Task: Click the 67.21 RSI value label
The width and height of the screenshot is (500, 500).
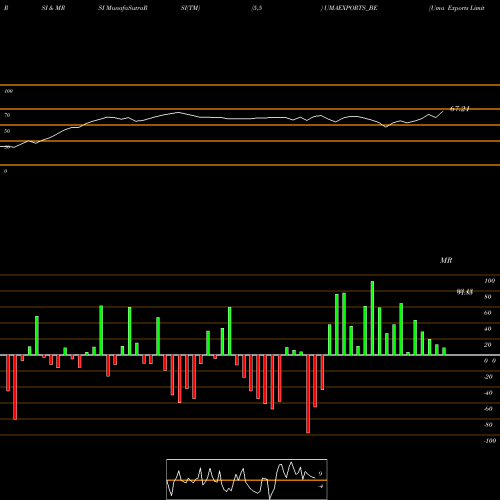Action: tap(460, 109)
